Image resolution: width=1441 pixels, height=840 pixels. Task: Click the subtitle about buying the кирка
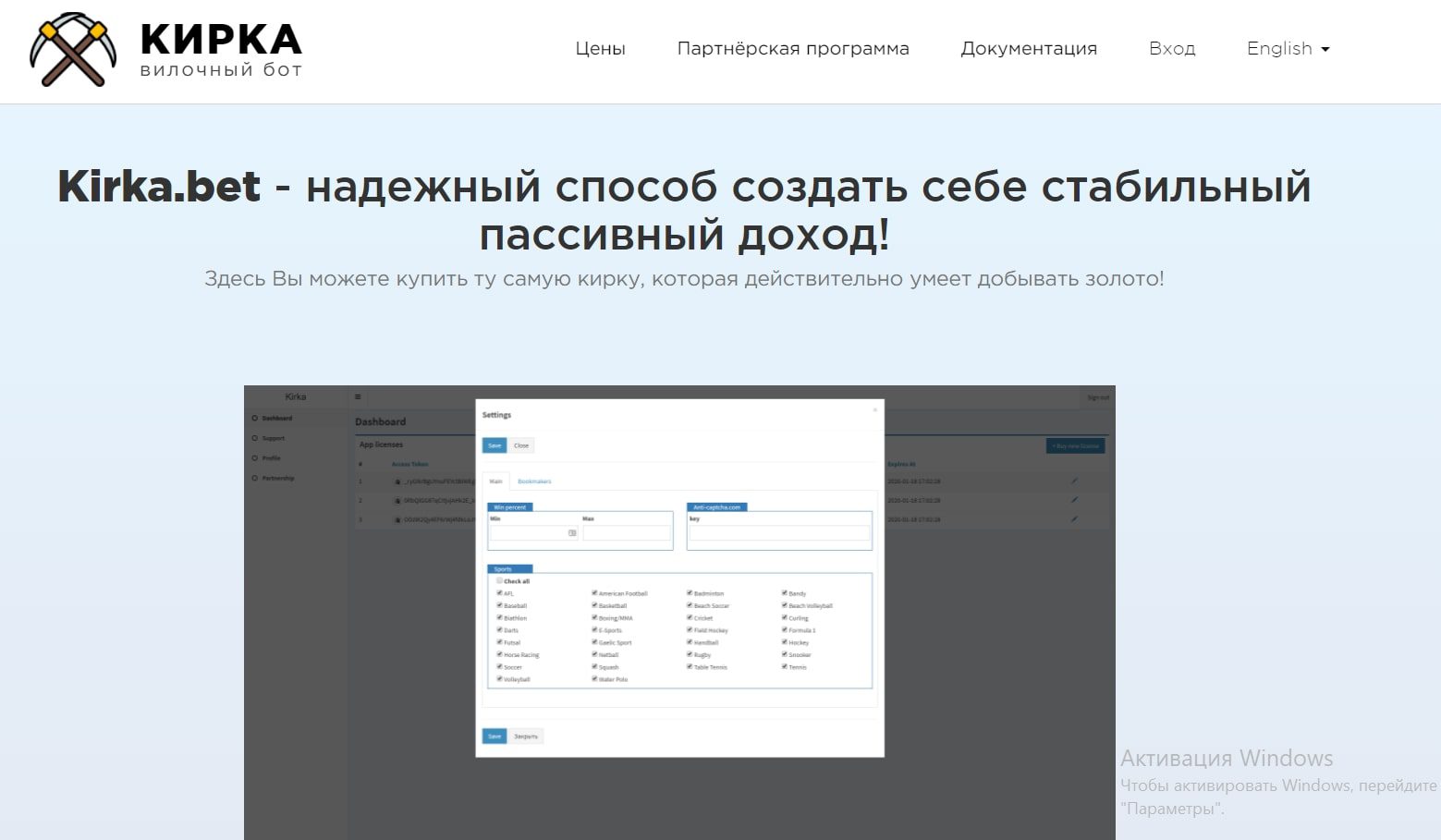[x=684, y=278]
